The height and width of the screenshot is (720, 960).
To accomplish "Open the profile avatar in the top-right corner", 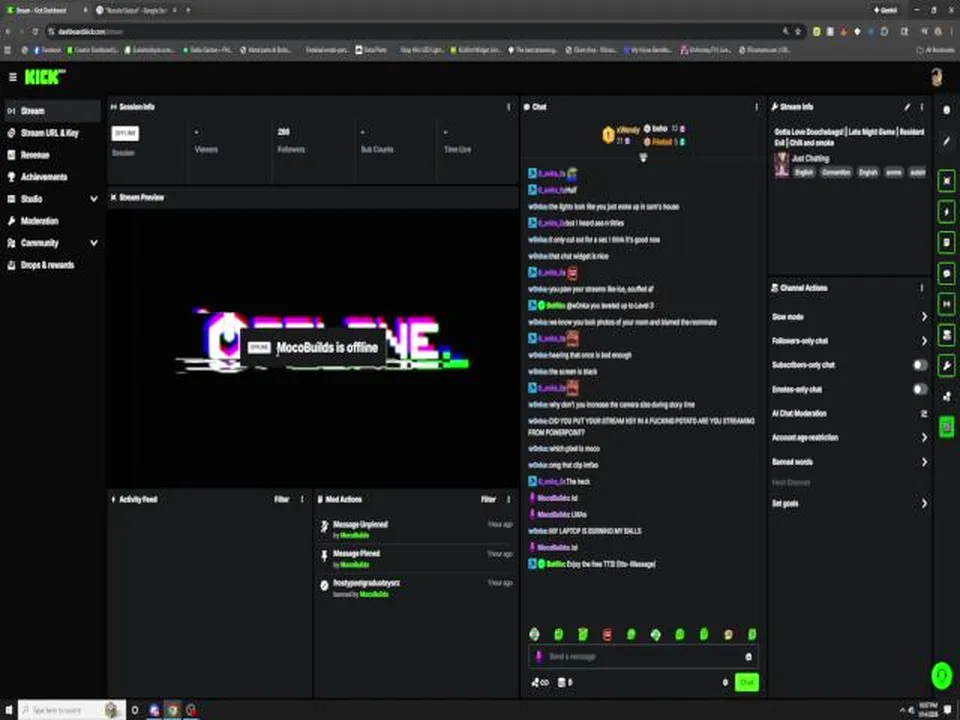I will click(936, 77).
